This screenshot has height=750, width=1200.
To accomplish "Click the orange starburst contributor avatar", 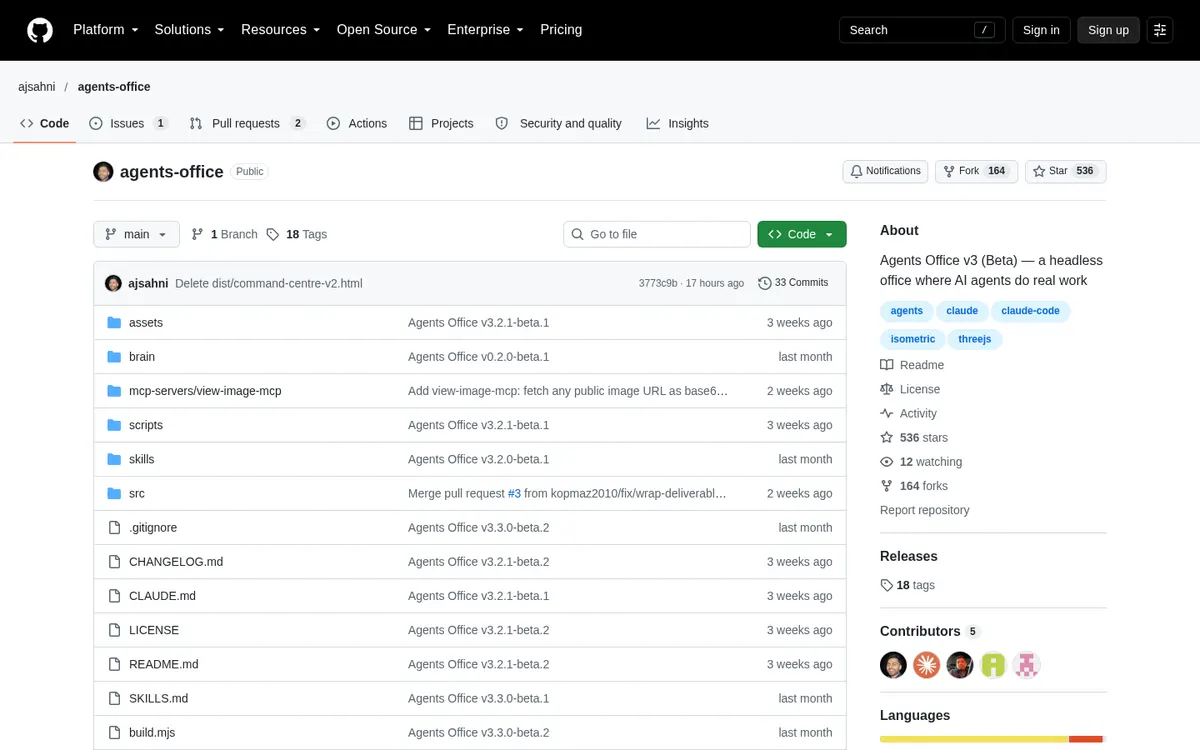I will coord(926,665).
